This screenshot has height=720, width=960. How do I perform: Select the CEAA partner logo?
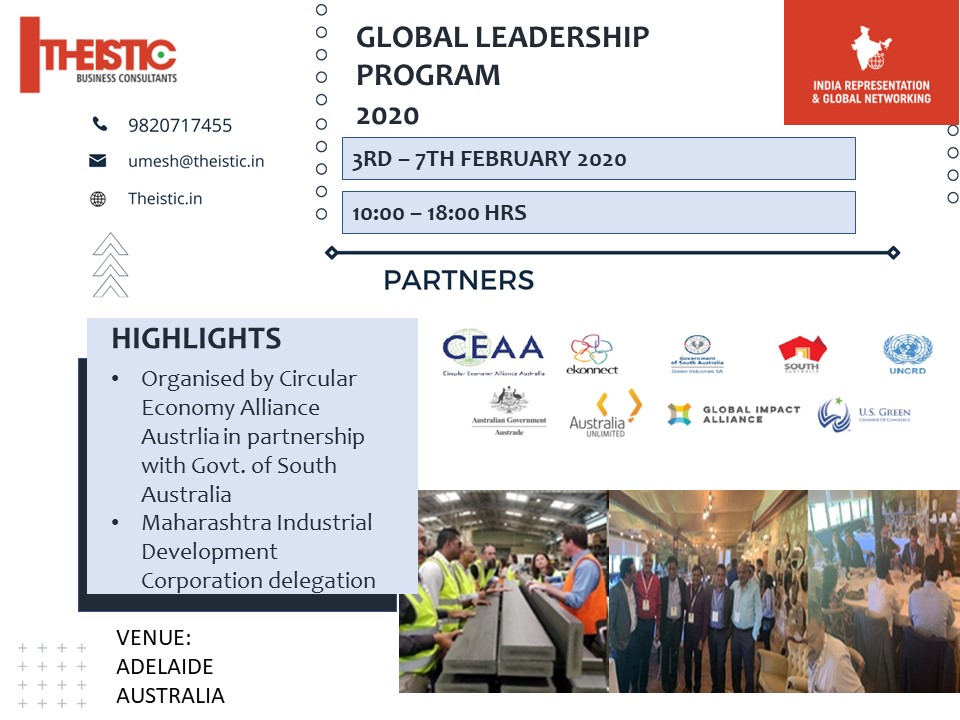493,353
